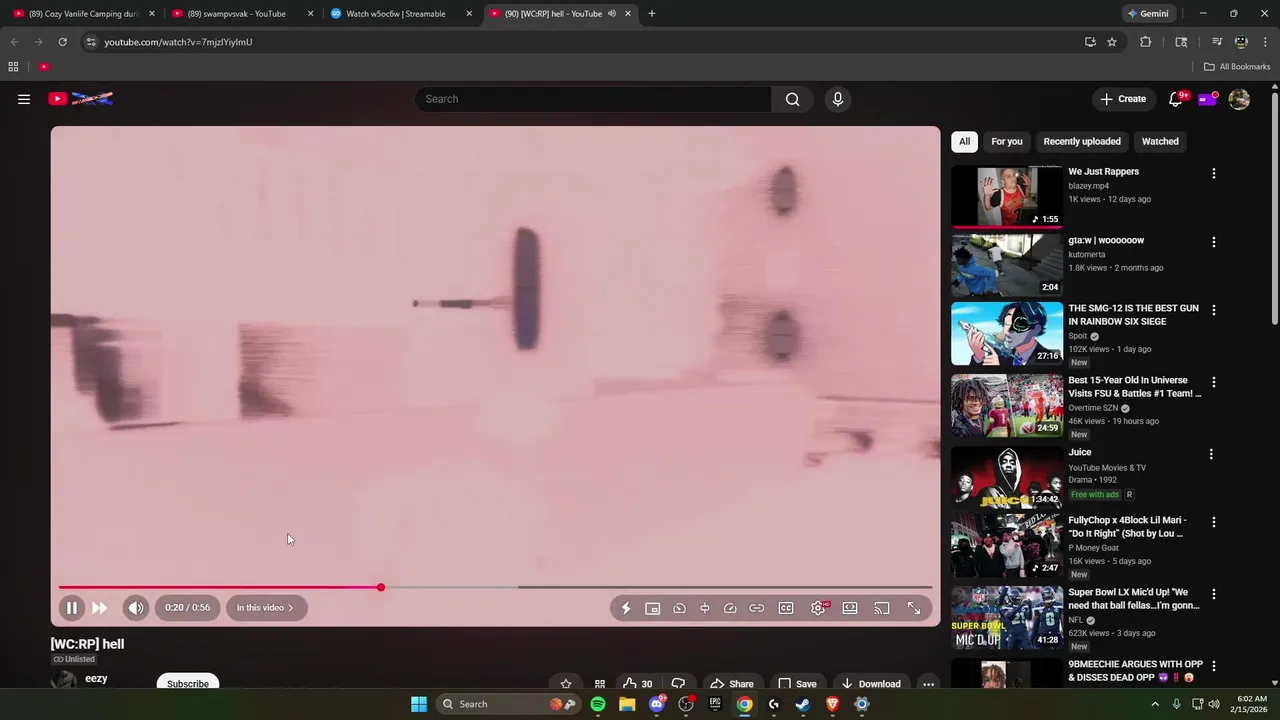
Task: Open Super Bowl LX Mic'd Up video
Action: click(x=1007, y=617)
